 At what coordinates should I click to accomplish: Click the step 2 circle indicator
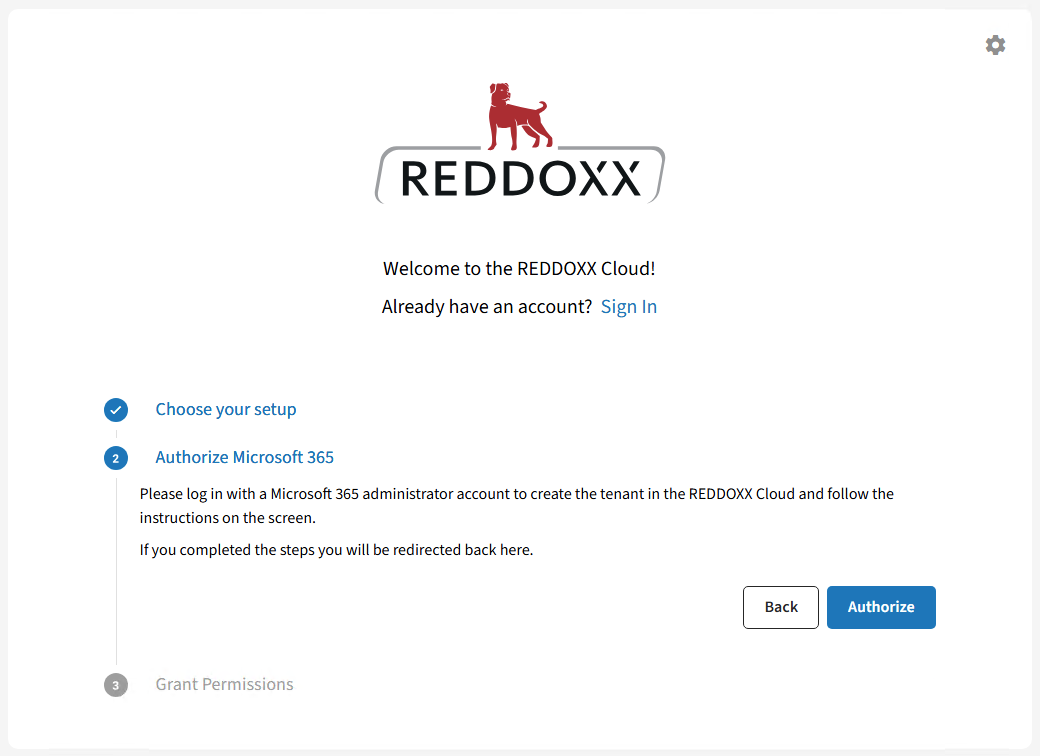(116, 458)
